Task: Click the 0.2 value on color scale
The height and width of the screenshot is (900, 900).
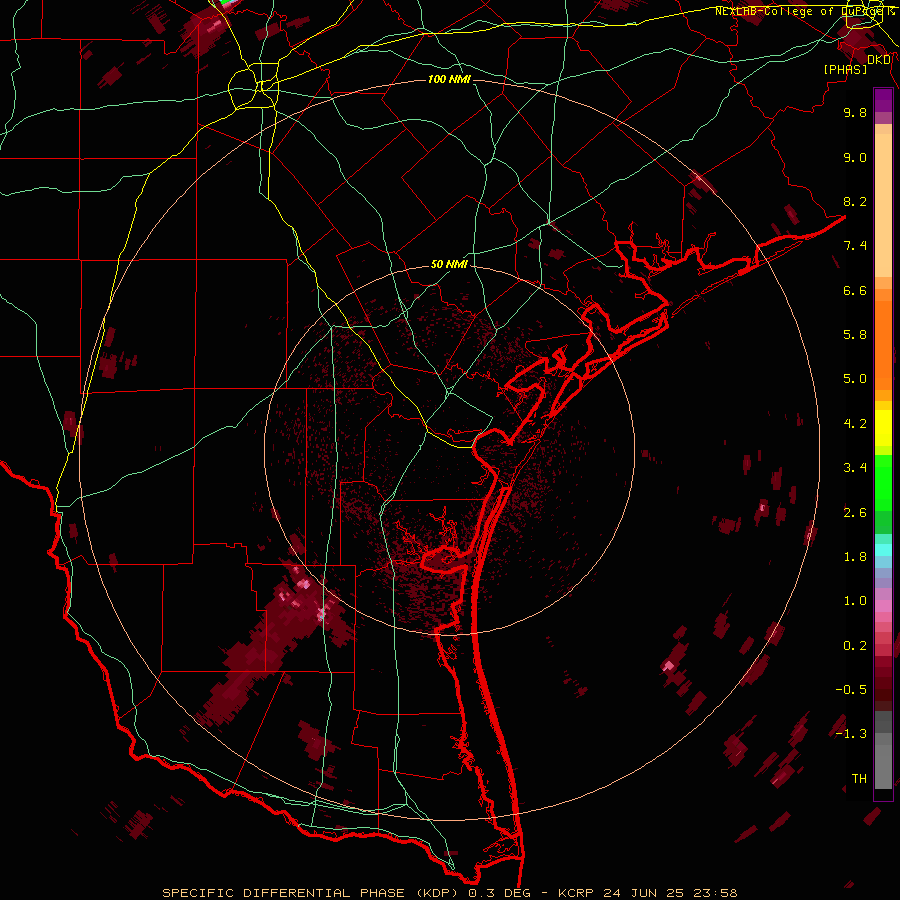Action: [855, 646]
